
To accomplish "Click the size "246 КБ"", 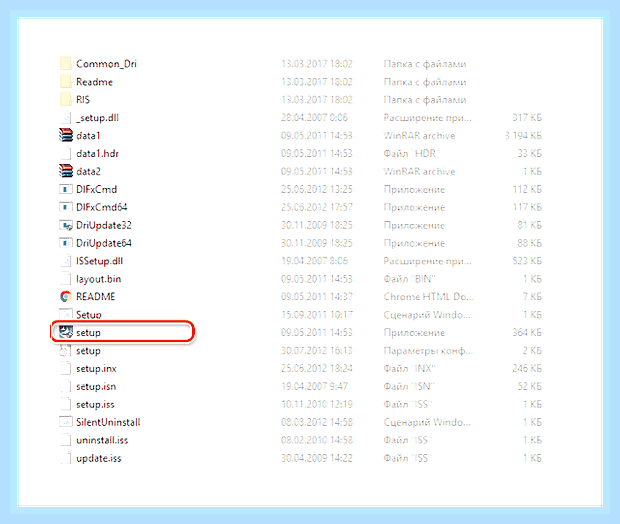I will pyautogui.click(x=527, y=369).
